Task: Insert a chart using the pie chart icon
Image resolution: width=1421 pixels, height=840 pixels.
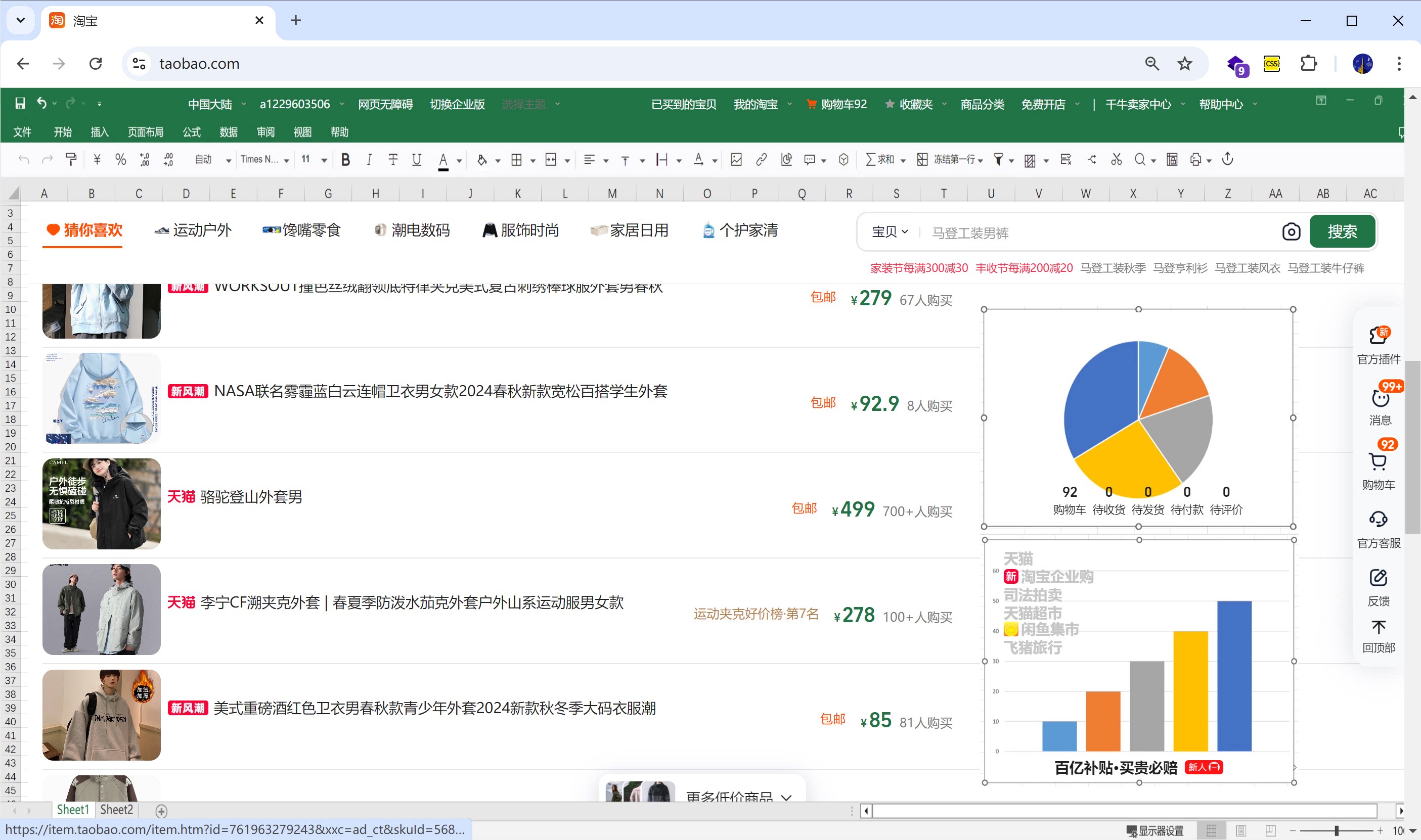Action: pos(786,160)
